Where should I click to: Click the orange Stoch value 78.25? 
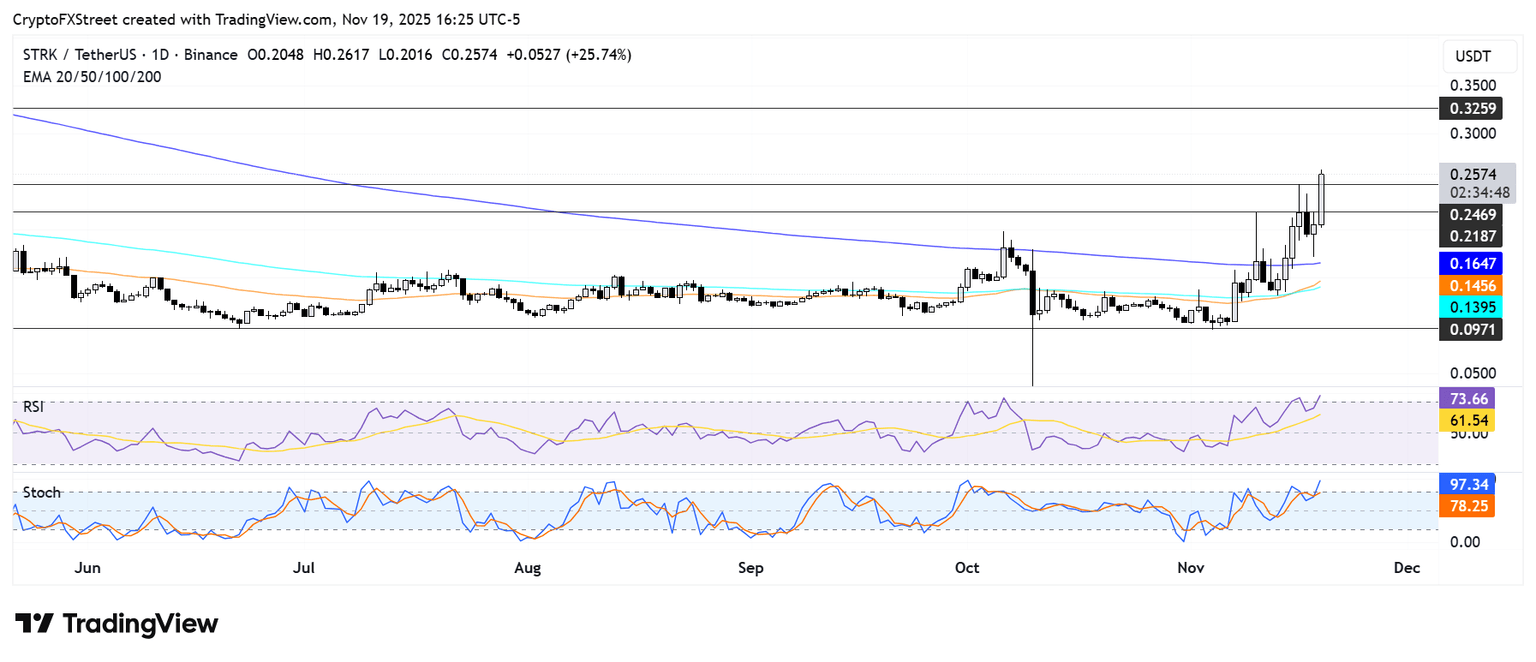[1467, 507]
